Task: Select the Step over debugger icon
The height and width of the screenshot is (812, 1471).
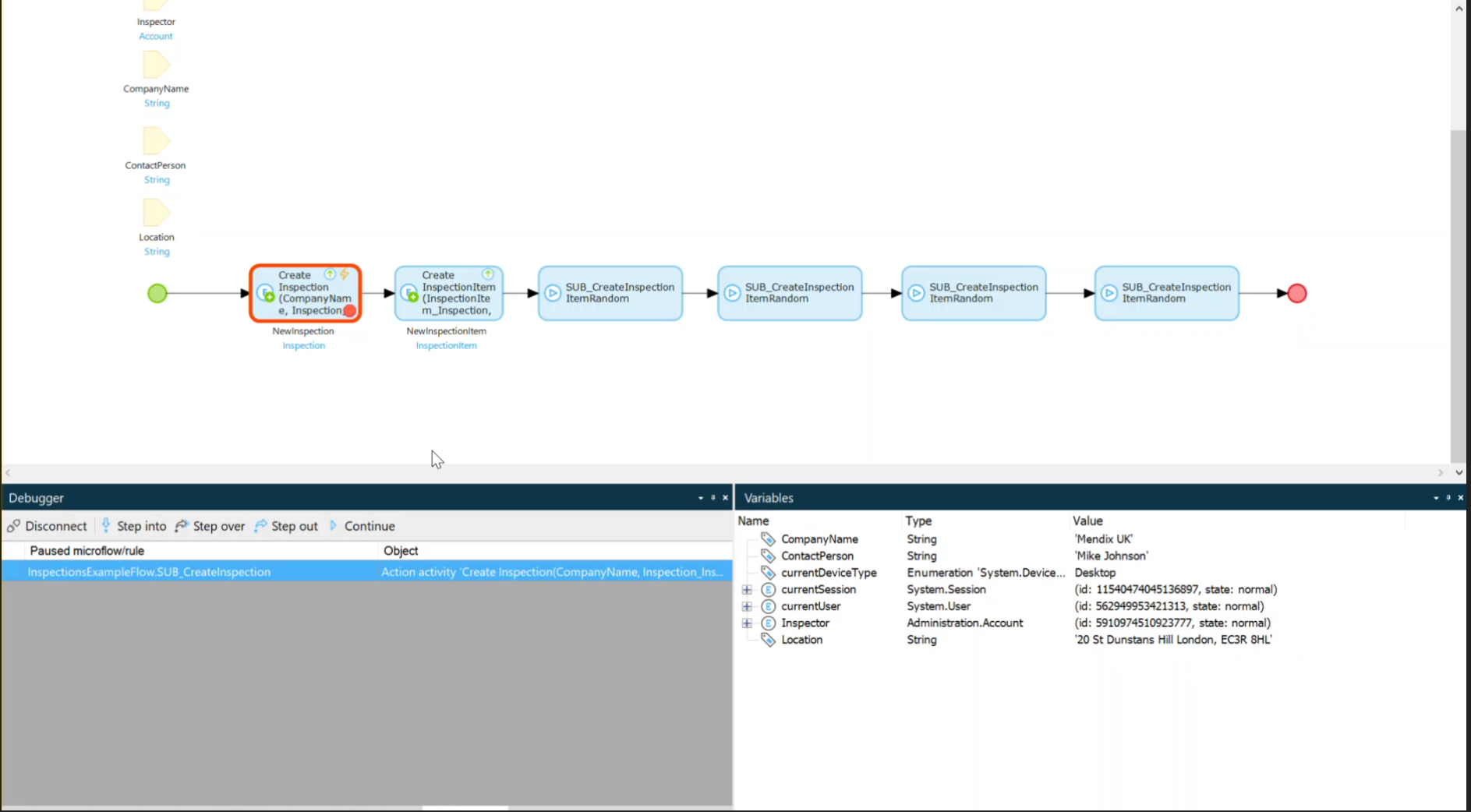Action: 182,526
